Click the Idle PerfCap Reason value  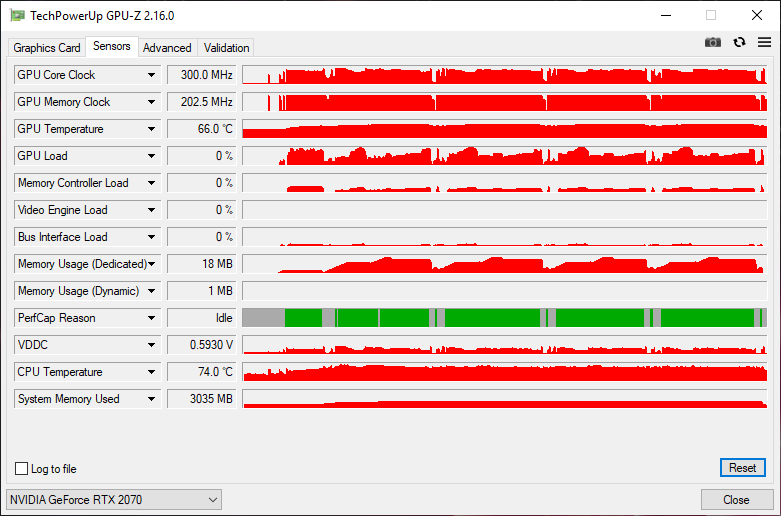click(202, 318)
